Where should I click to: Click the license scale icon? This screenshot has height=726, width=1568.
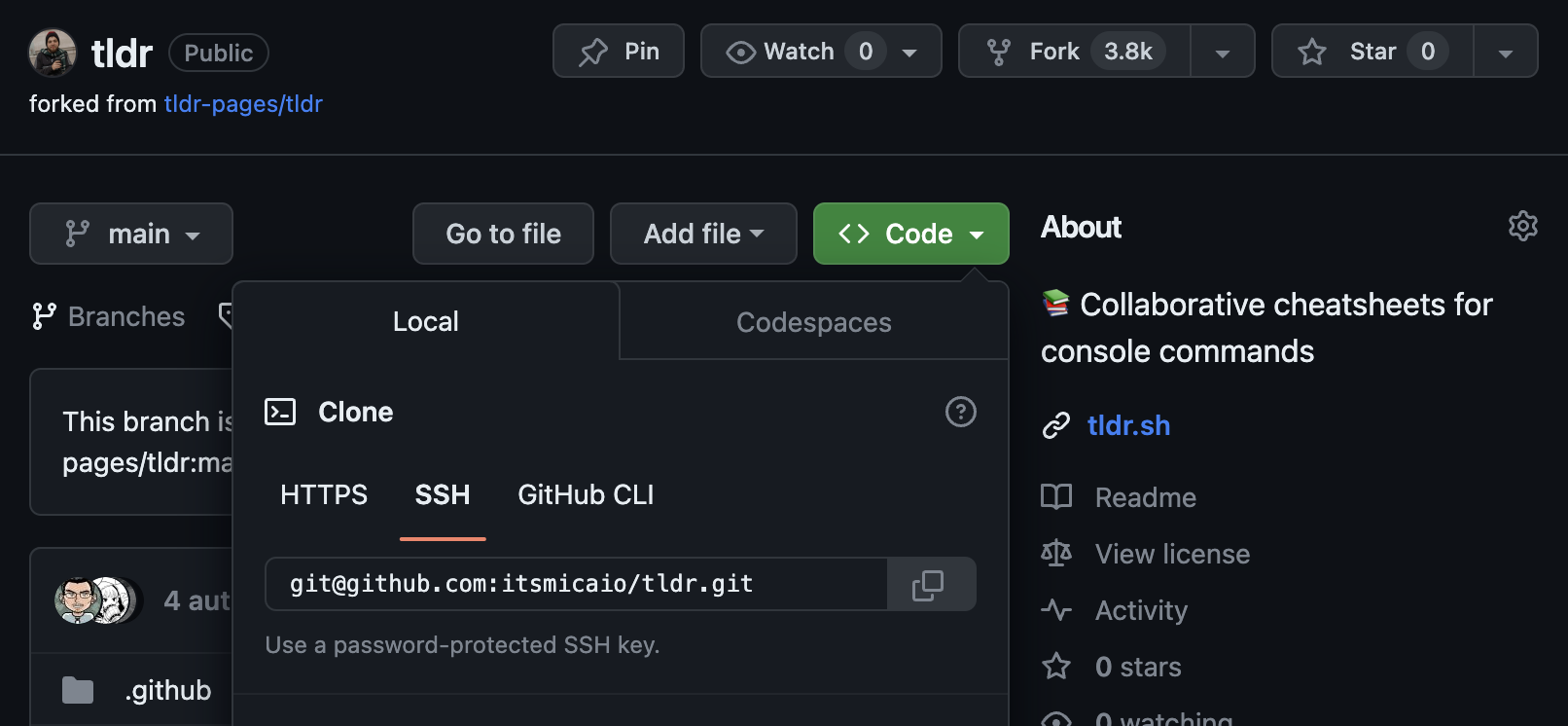point(1056,553)
